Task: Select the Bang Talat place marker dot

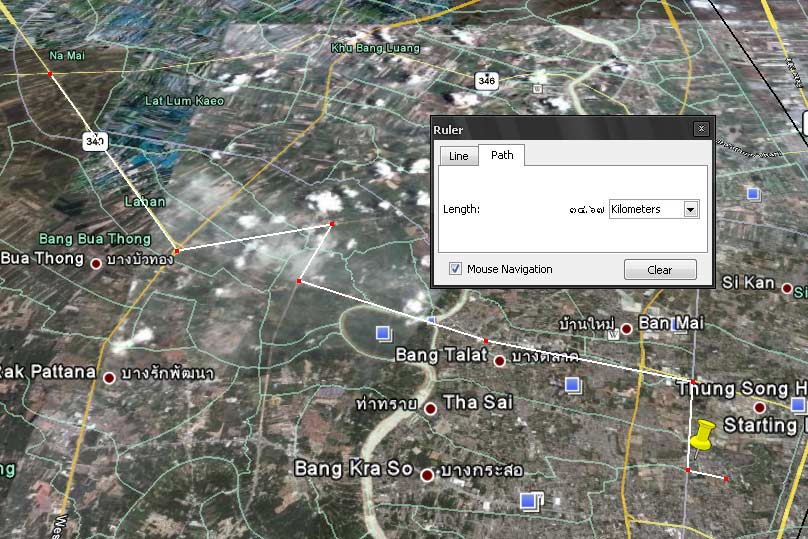Action: click(x=499, y=360)
